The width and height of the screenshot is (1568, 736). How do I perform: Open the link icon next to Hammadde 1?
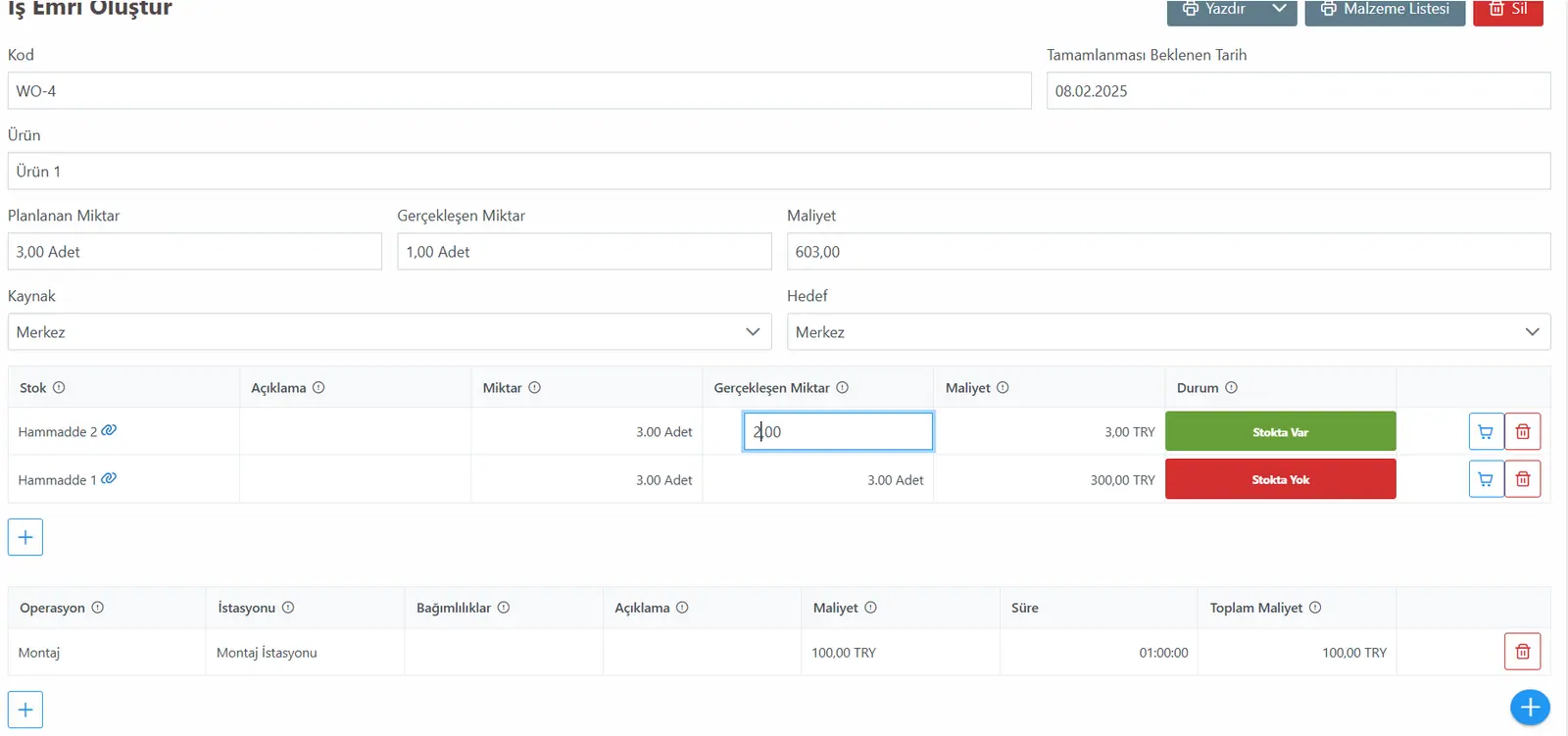click(x=109, y=478)
